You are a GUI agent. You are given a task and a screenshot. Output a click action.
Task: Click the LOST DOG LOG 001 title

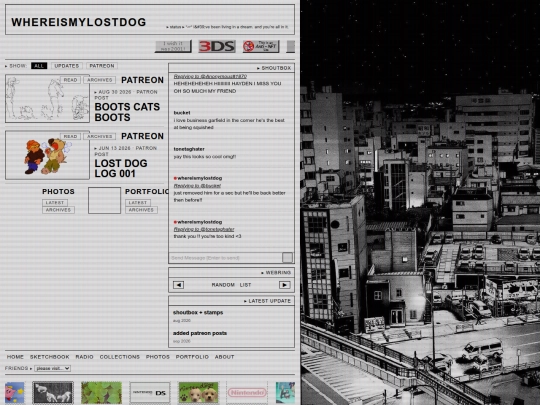121,168
